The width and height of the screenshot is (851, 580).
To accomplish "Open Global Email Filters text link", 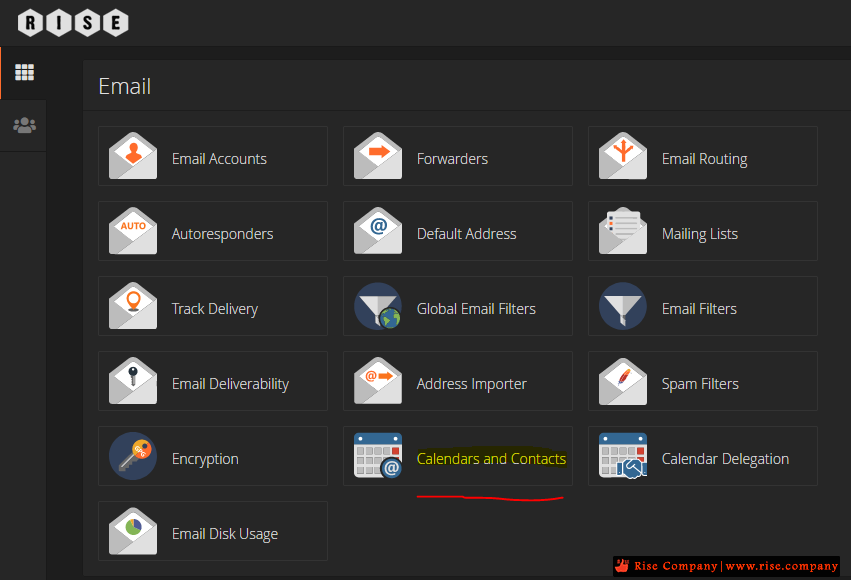I will [476, 308].
